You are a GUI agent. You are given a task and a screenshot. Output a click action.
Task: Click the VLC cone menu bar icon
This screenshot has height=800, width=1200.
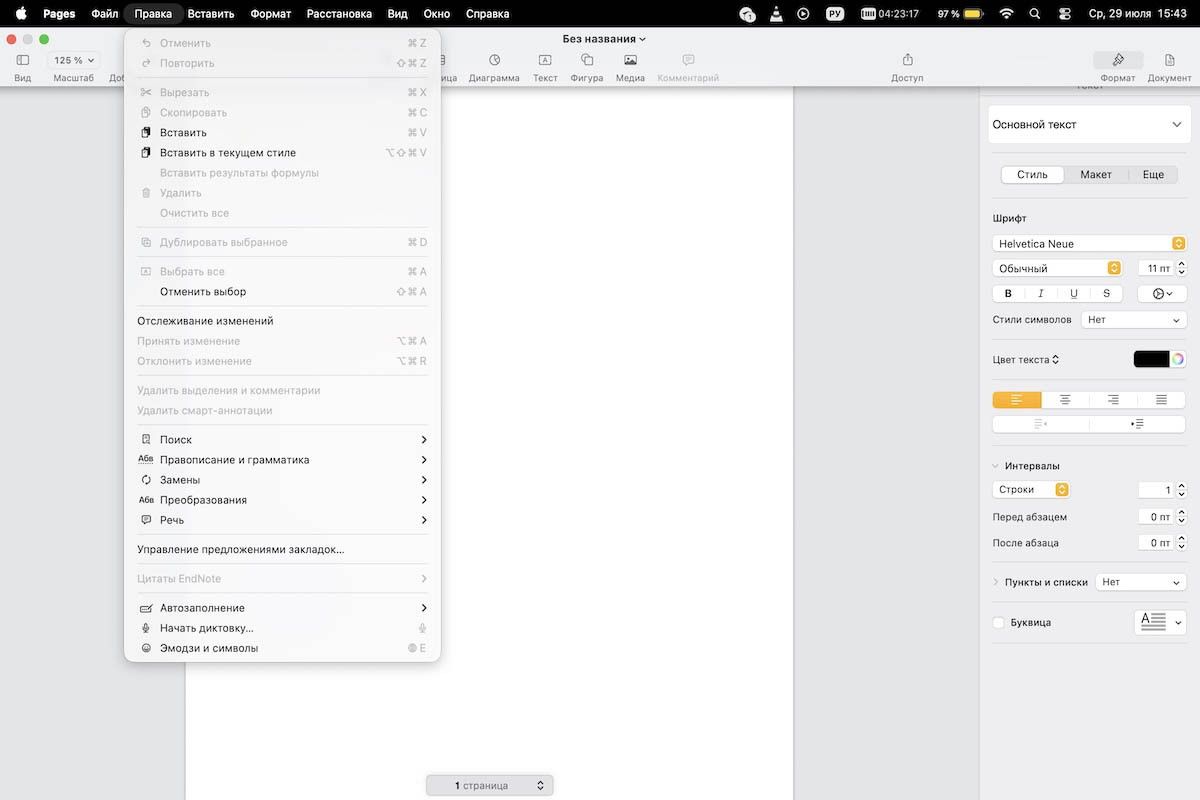click(x=776, y=14)
